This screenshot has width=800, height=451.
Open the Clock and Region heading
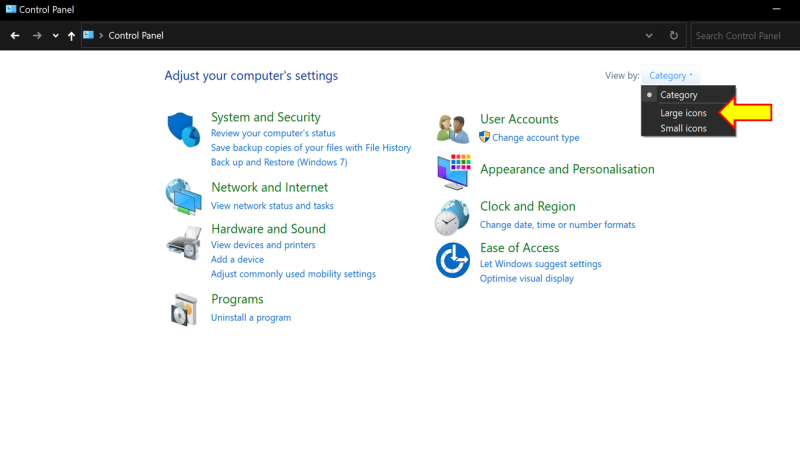click(528, 206)
